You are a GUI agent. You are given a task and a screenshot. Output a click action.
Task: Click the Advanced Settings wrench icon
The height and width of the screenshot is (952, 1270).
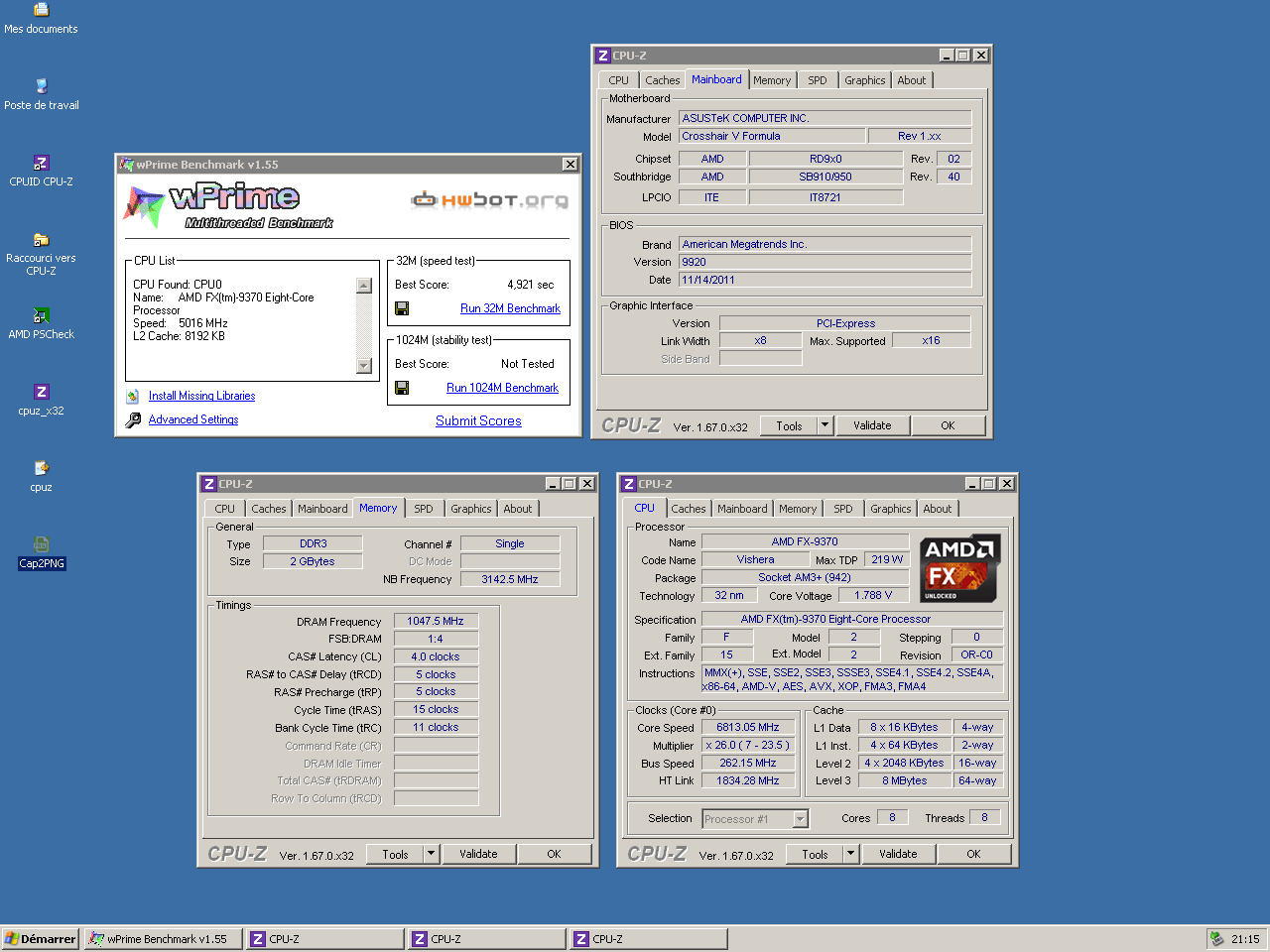click(x=133, y=420)
